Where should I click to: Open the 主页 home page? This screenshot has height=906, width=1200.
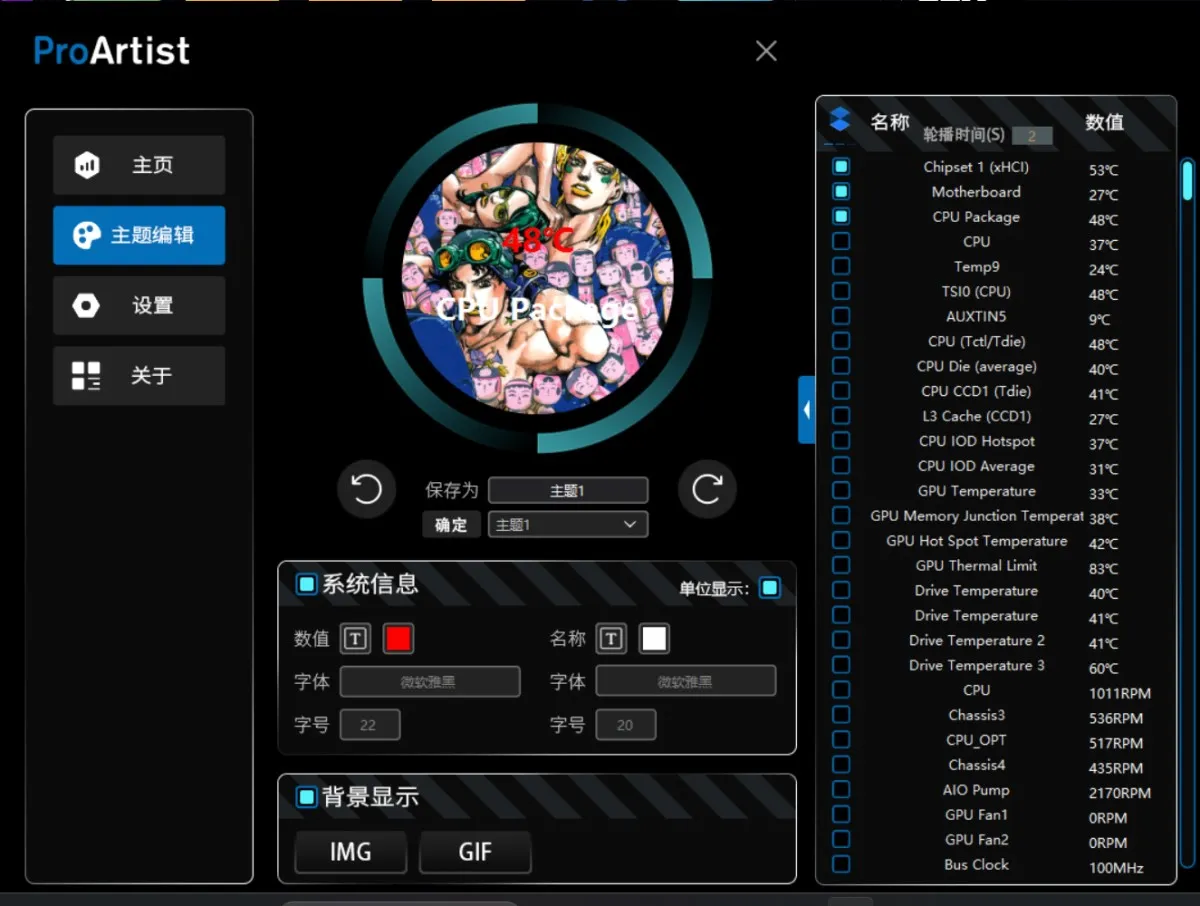pyautogui.click(x=139, y=165)
